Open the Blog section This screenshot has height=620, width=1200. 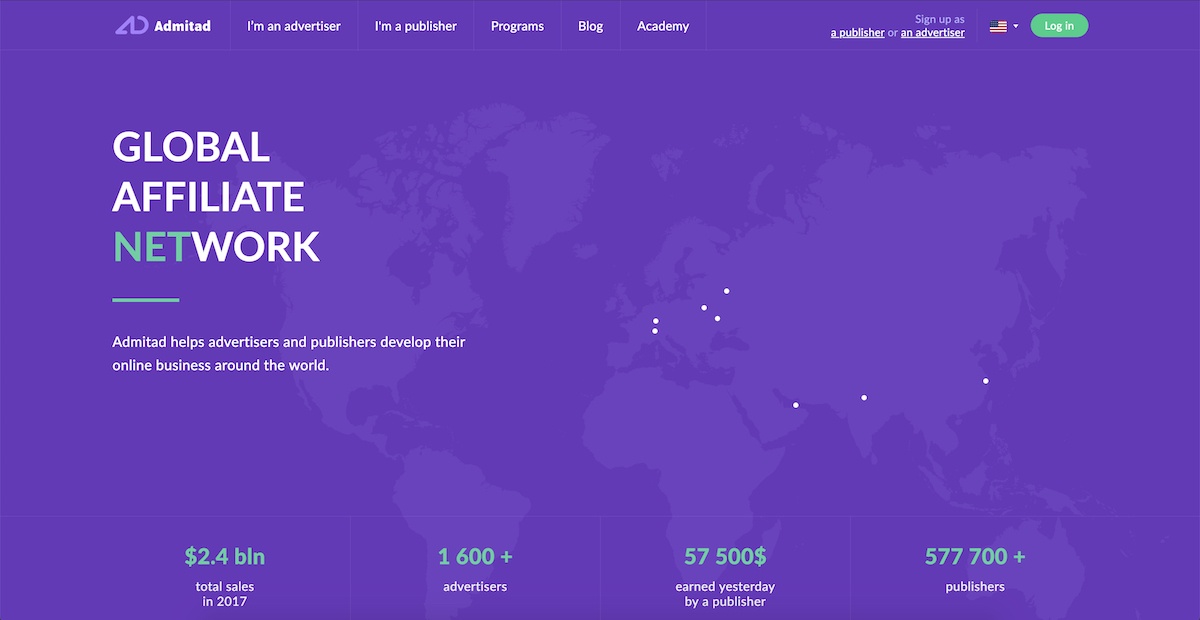[590, 26]
